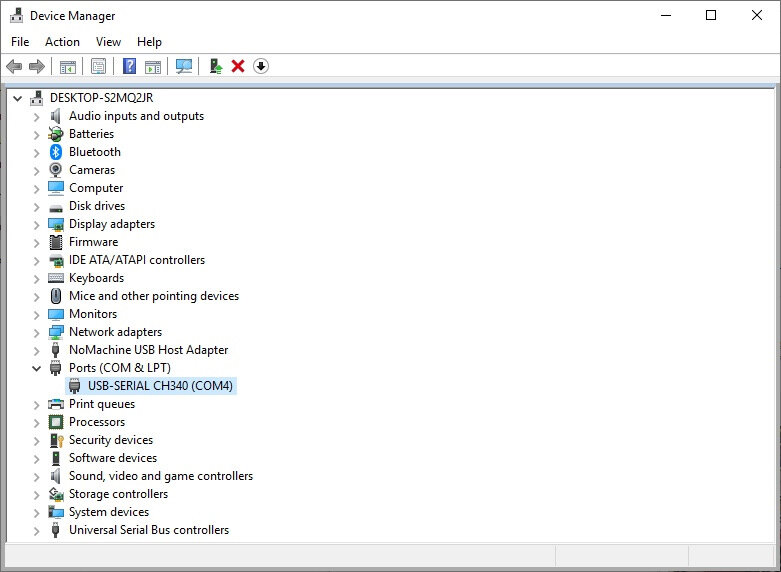781x572 pixels.
Task: Select the Computer label
Action: click(x=96, y=188)
